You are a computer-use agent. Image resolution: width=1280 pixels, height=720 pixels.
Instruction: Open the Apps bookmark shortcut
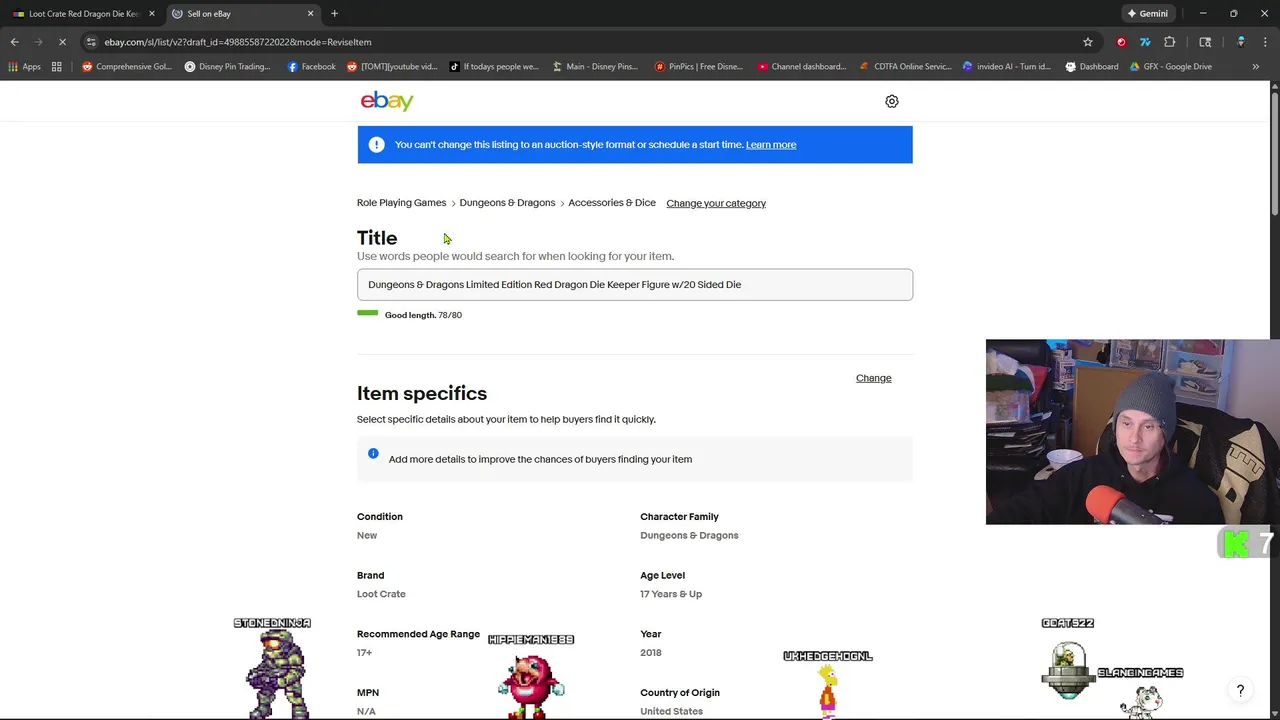[25, 67]
